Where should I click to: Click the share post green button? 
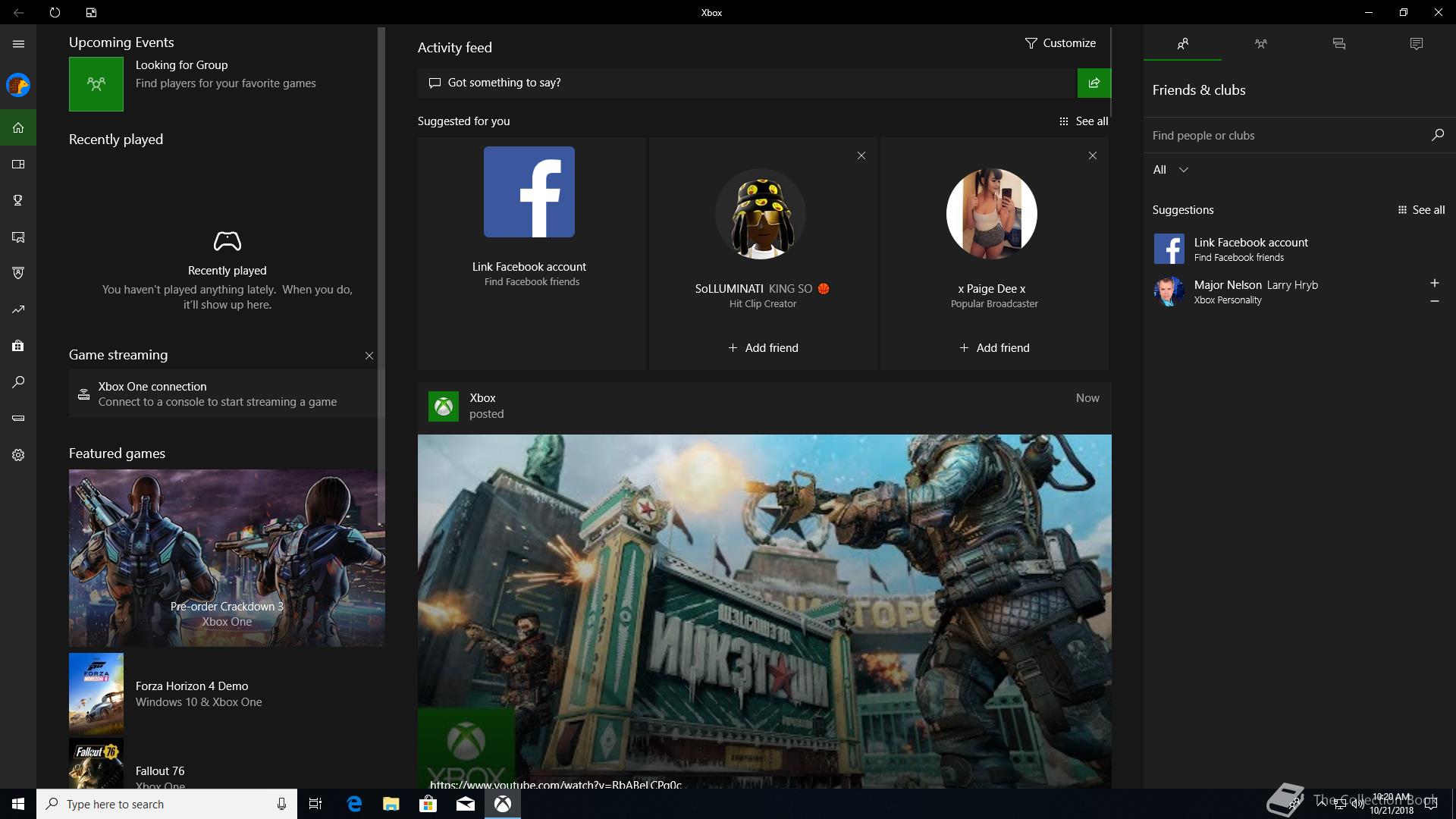(1094, 83)
